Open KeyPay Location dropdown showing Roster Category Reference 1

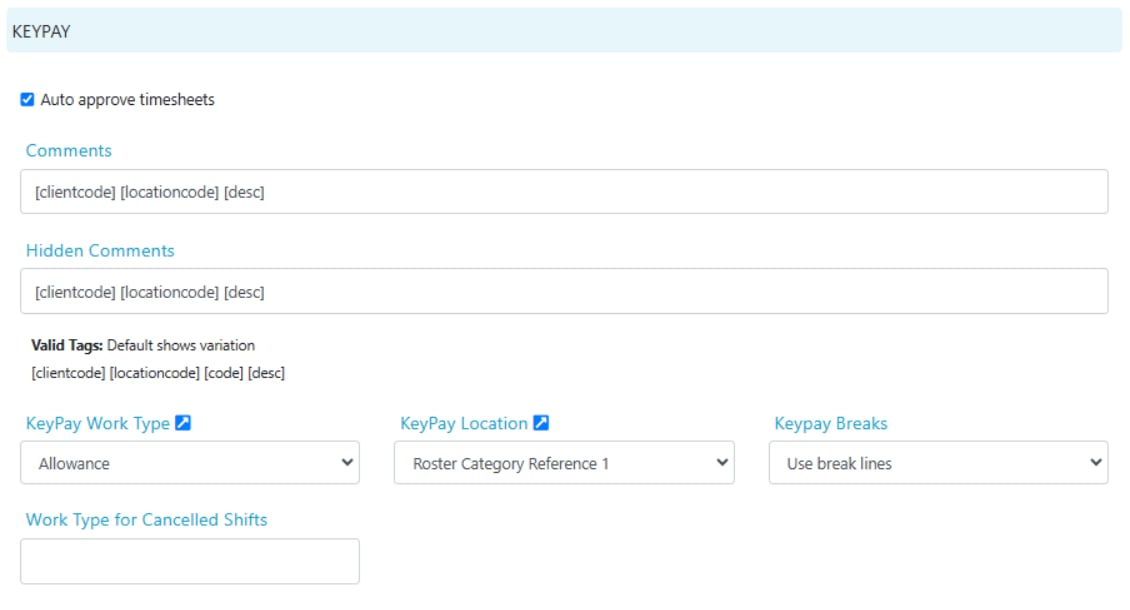tap(564, 463)
